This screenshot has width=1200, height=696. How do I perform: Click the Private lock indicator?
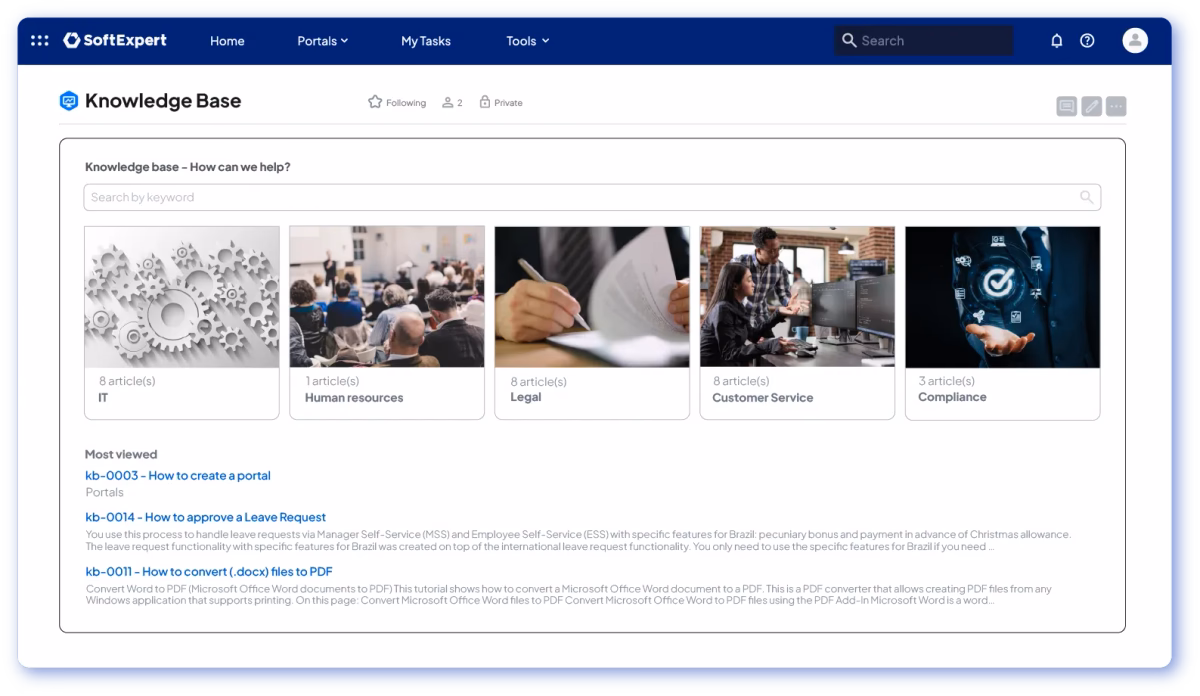(485, 102)
